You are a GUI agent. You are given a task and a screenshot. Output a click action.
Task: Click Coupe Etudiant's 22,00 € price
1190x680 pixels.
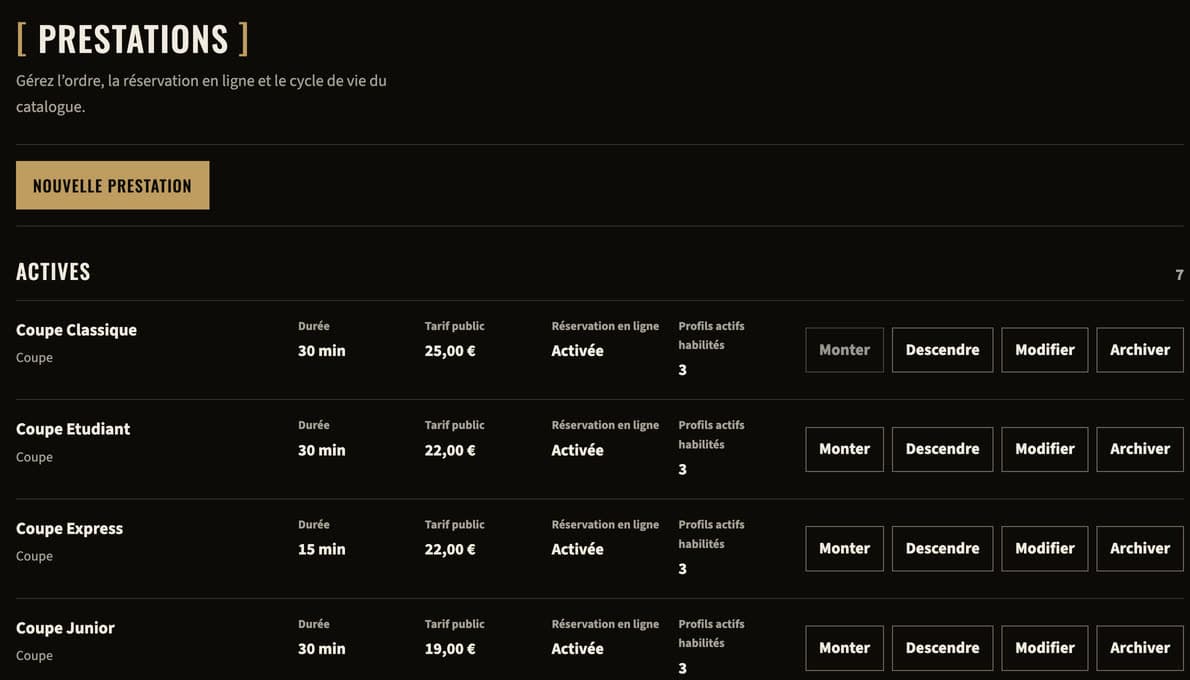click(450, 451)
